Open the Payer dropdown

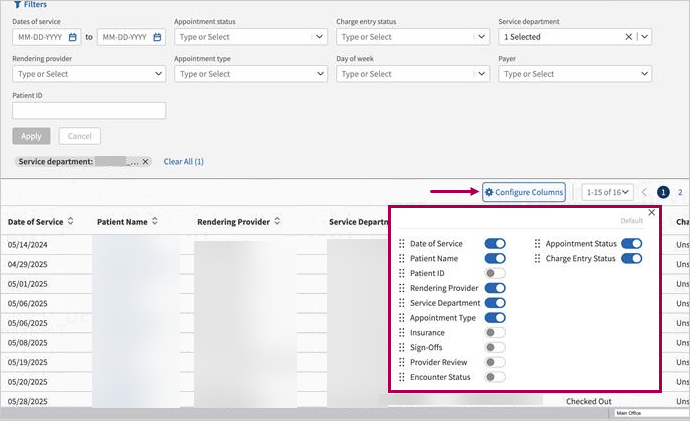click(x=643, y=74)
